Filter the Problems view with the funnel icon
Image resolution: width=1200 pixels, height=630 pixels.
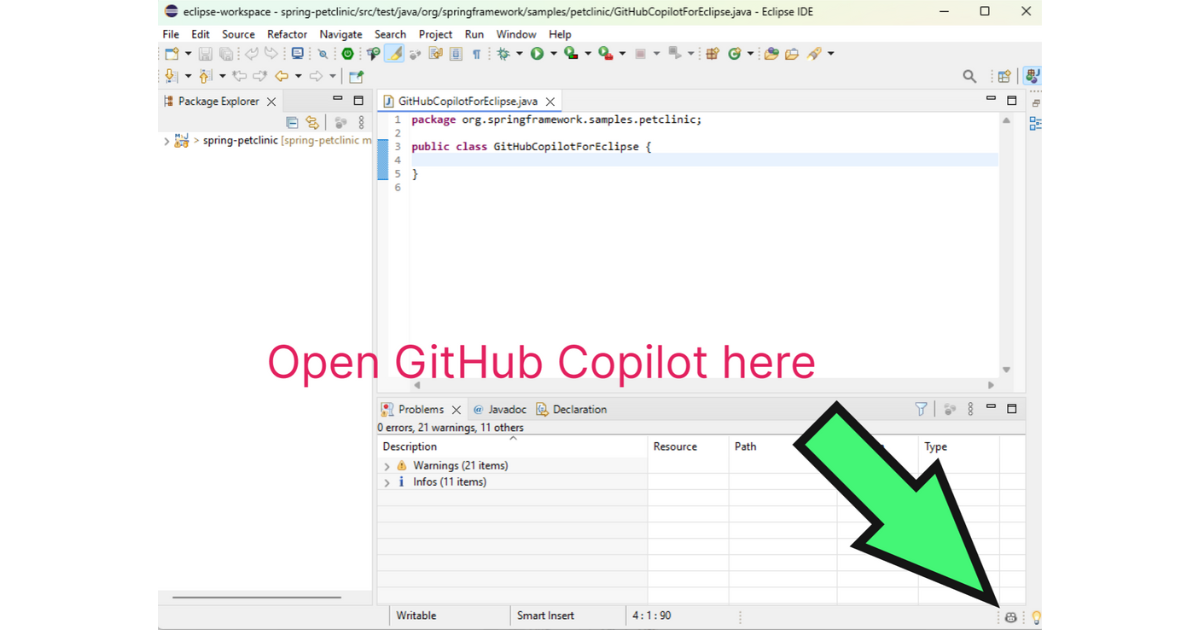point(920,409)
